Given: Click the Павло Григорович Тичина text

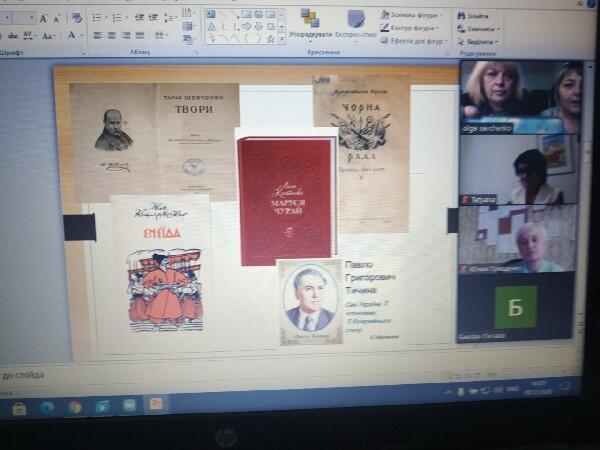Looking at the screenshot, I should pyautogui.click(x=370, y=277).
